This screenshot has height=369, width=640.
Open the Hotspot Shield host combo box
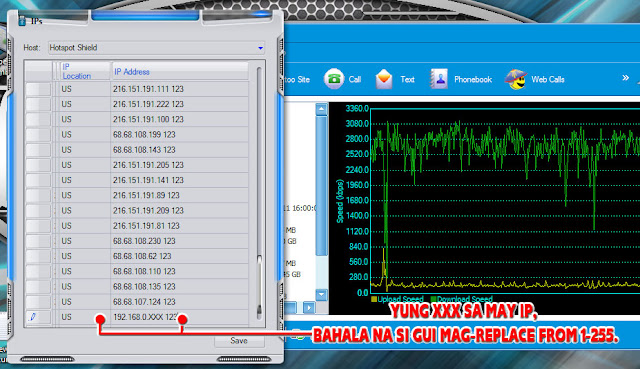(x=156, y=48)
